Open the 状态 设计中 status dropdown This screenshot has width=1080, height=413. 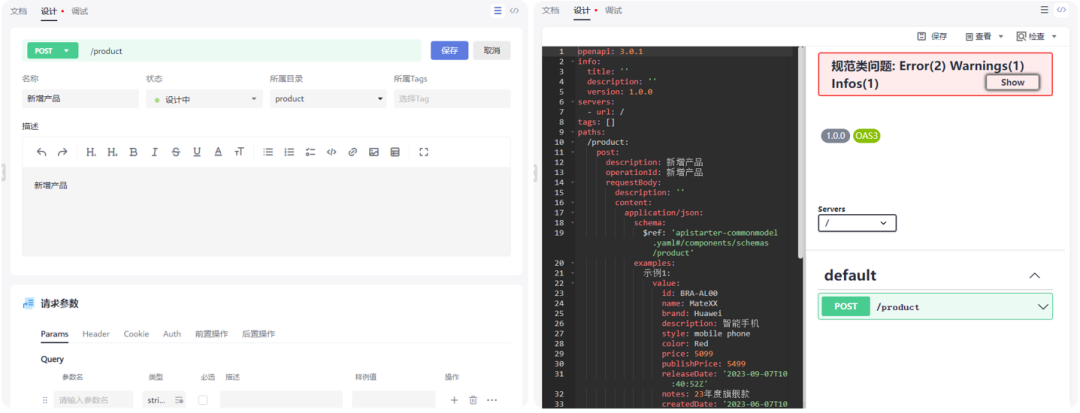204,99
